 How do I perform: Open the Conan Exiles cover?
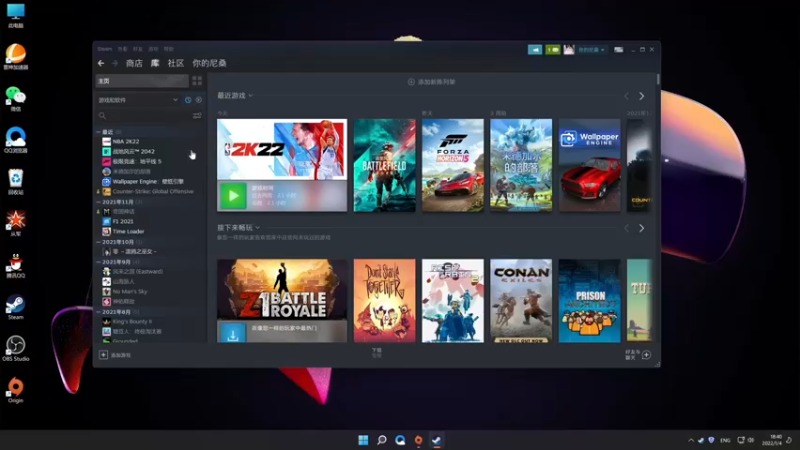(x=521, y=301)
